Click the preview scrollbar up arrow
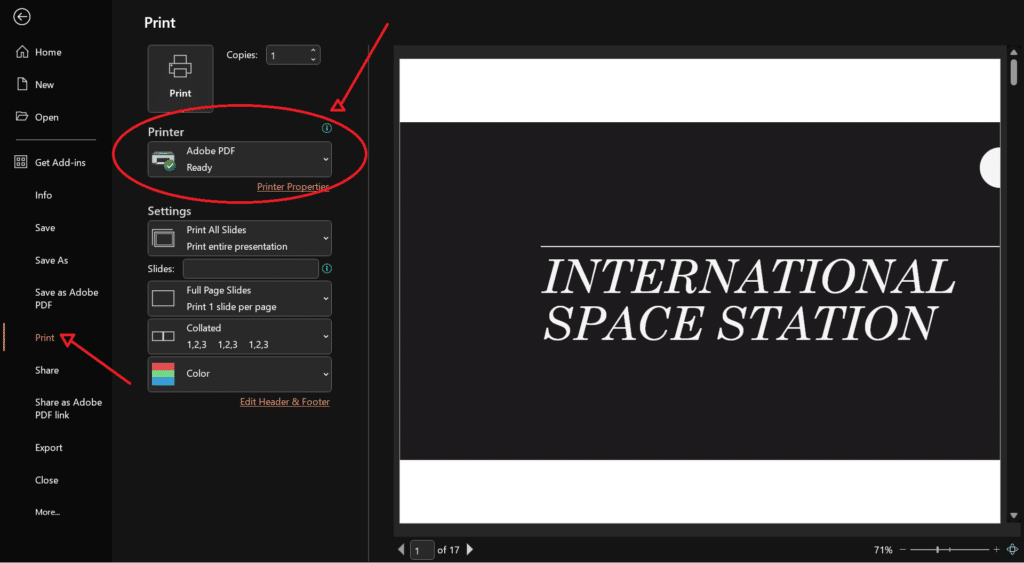Viewport: 1024px width, 563px height. [1014, 52]
